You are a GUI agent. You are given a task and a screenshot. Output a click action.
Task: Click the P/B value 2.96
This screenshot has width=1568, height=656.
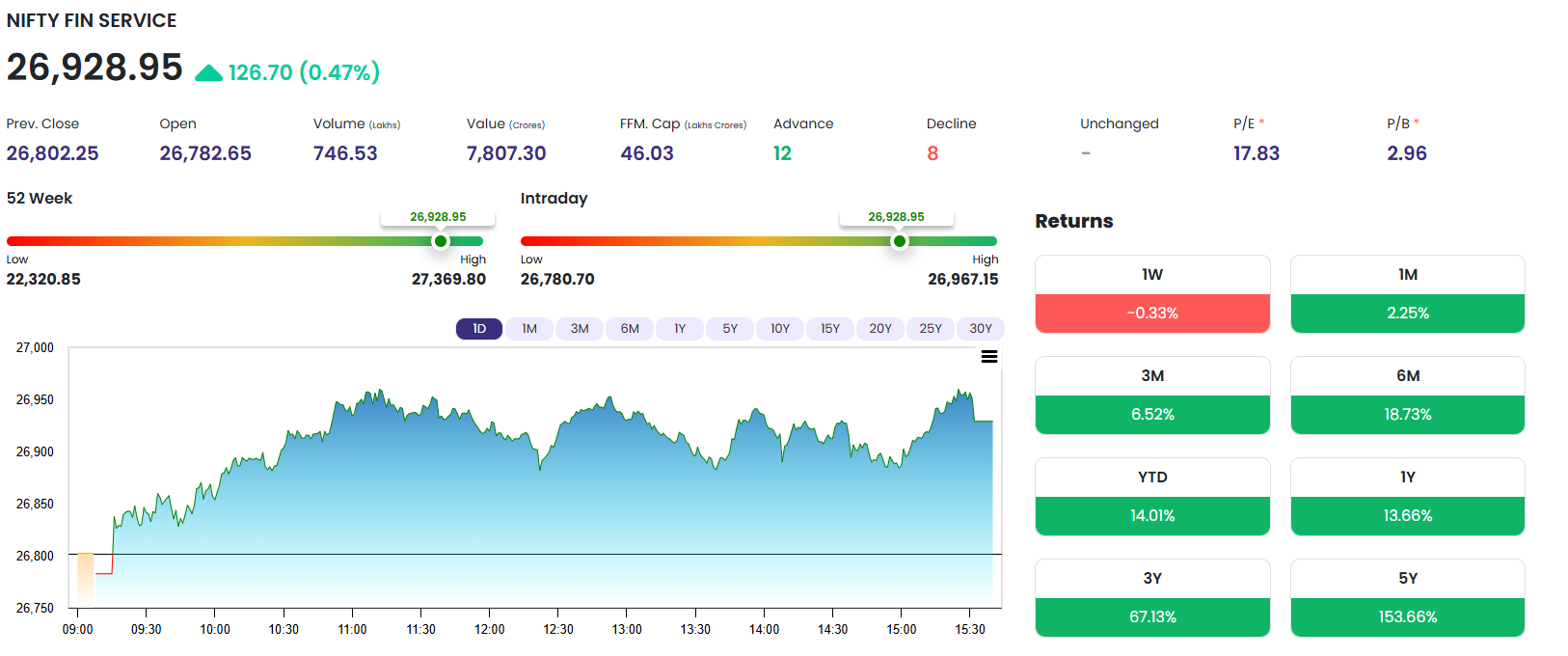click(1407, 153)
